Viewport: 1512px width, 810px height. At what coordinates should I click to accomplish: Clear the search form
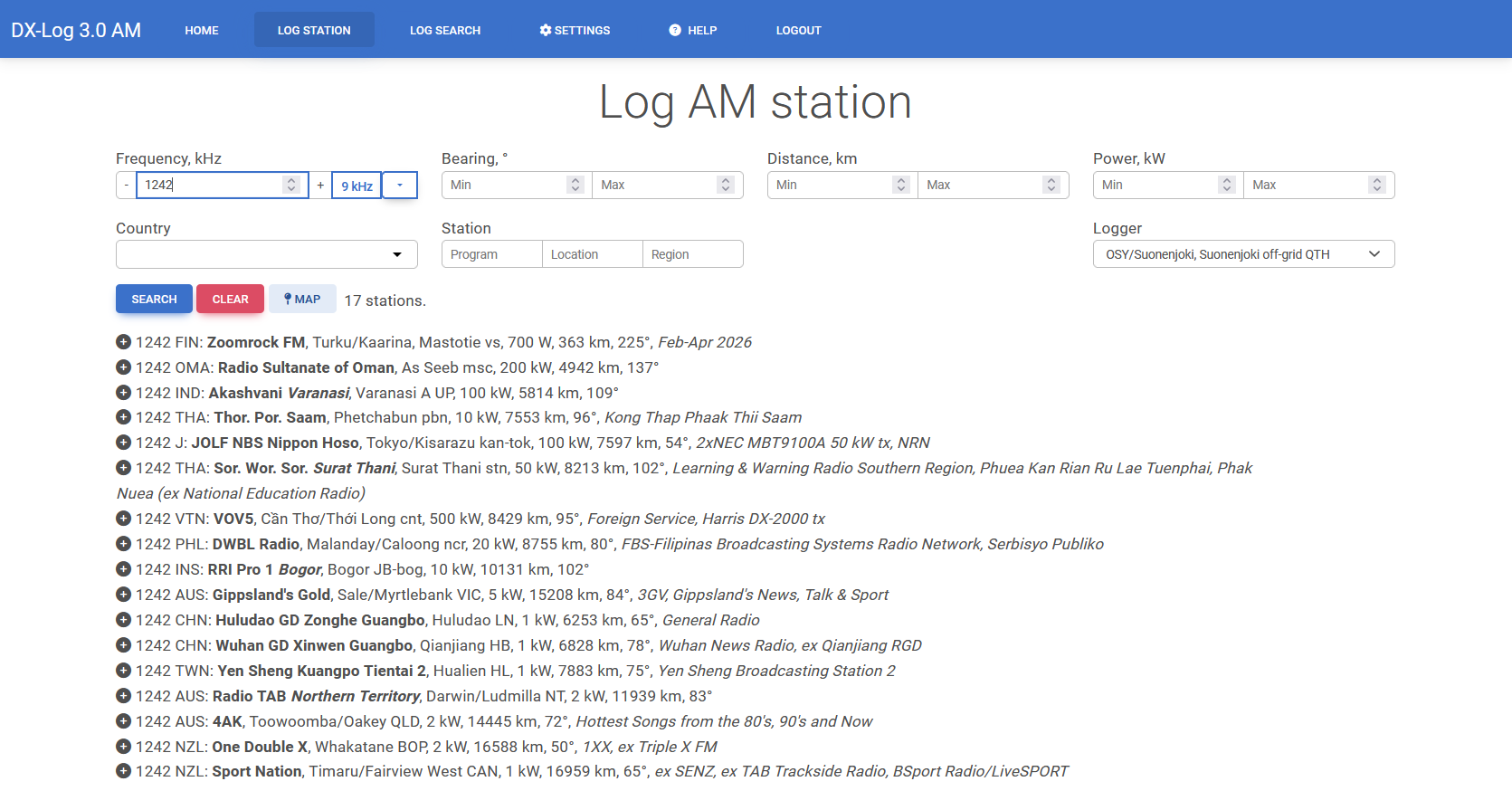pos(230,299)
